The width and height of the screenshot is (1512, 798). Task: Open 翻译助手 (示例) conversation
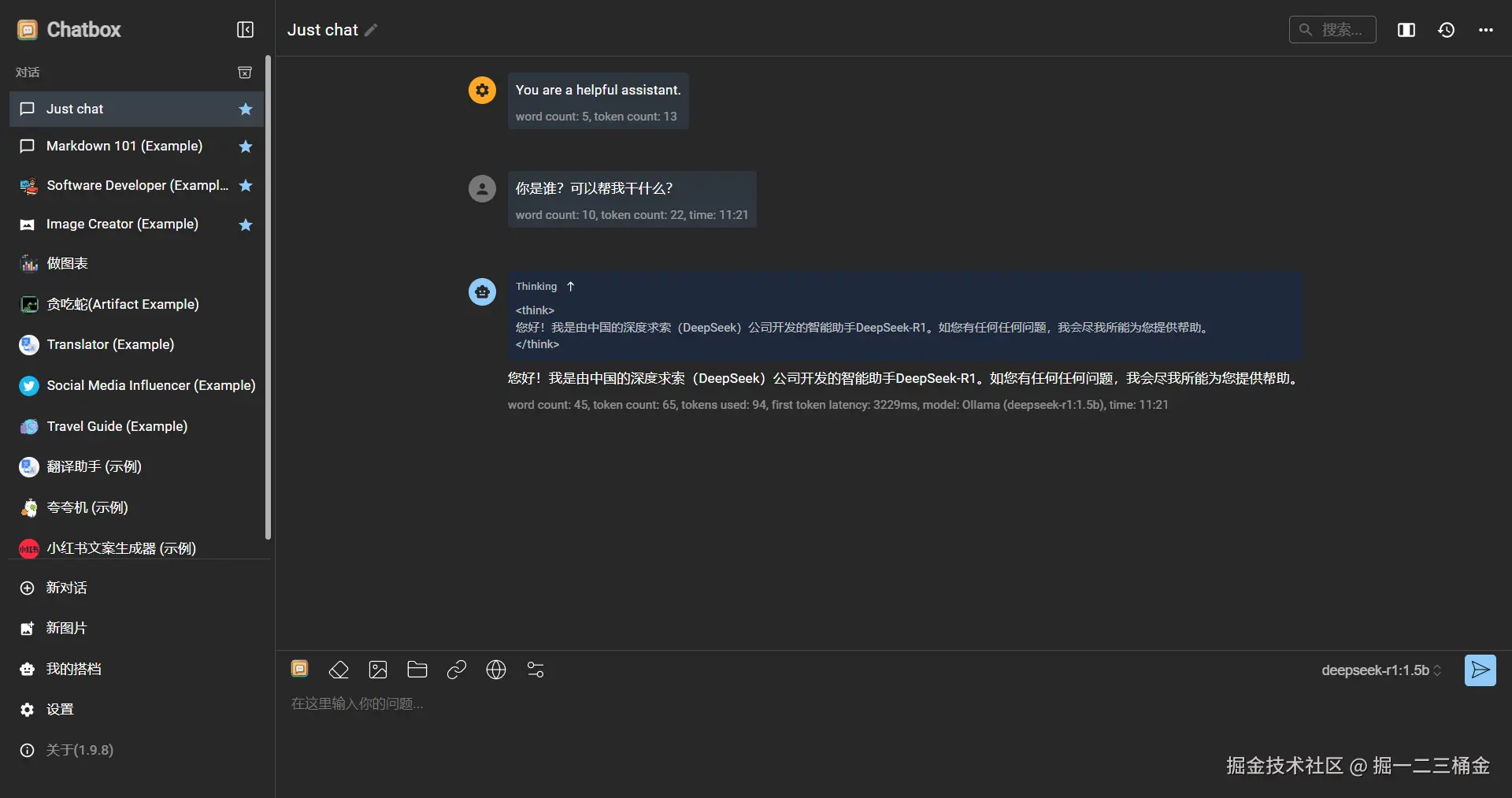(x=136, y=467)
